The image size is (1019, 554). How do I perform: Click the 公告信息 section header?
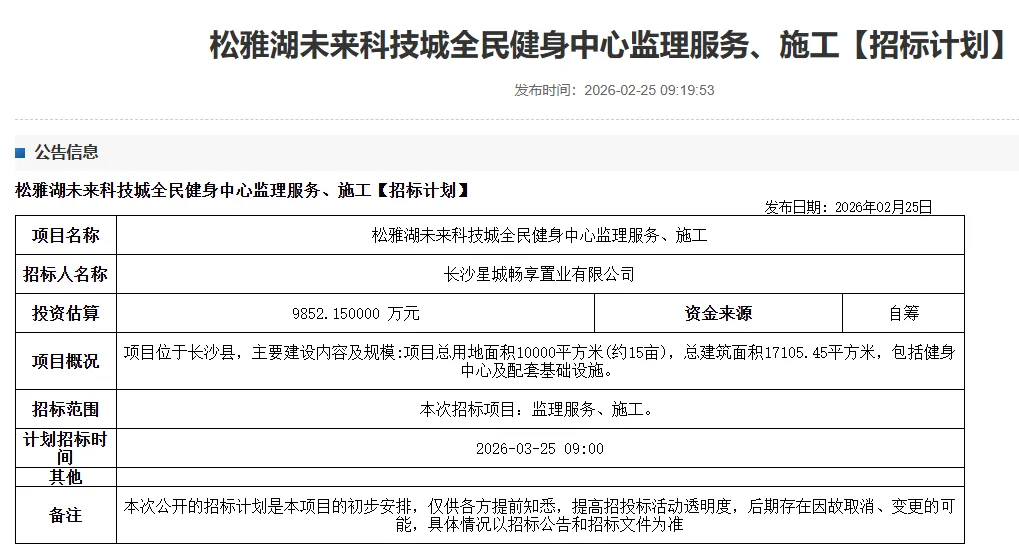(66, 152)
